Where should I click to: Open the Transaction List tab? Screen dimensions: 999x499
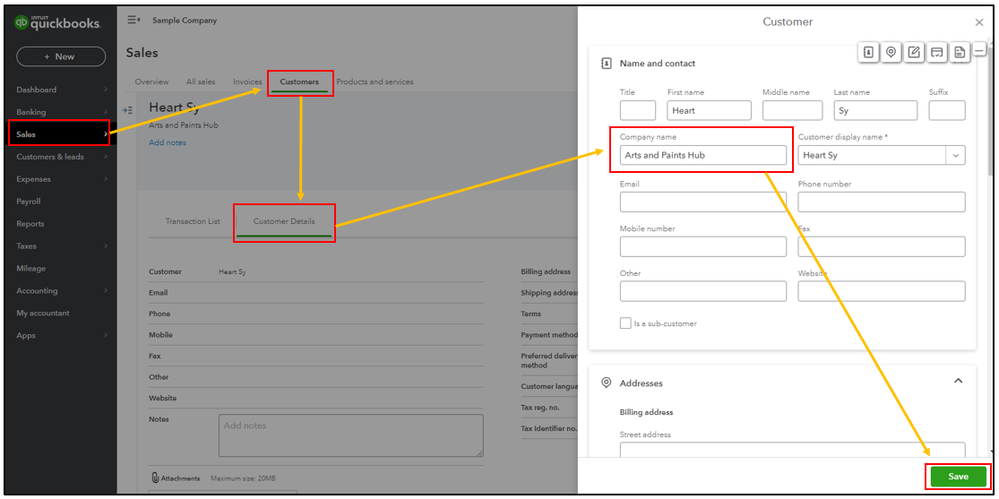click(192, 221)
